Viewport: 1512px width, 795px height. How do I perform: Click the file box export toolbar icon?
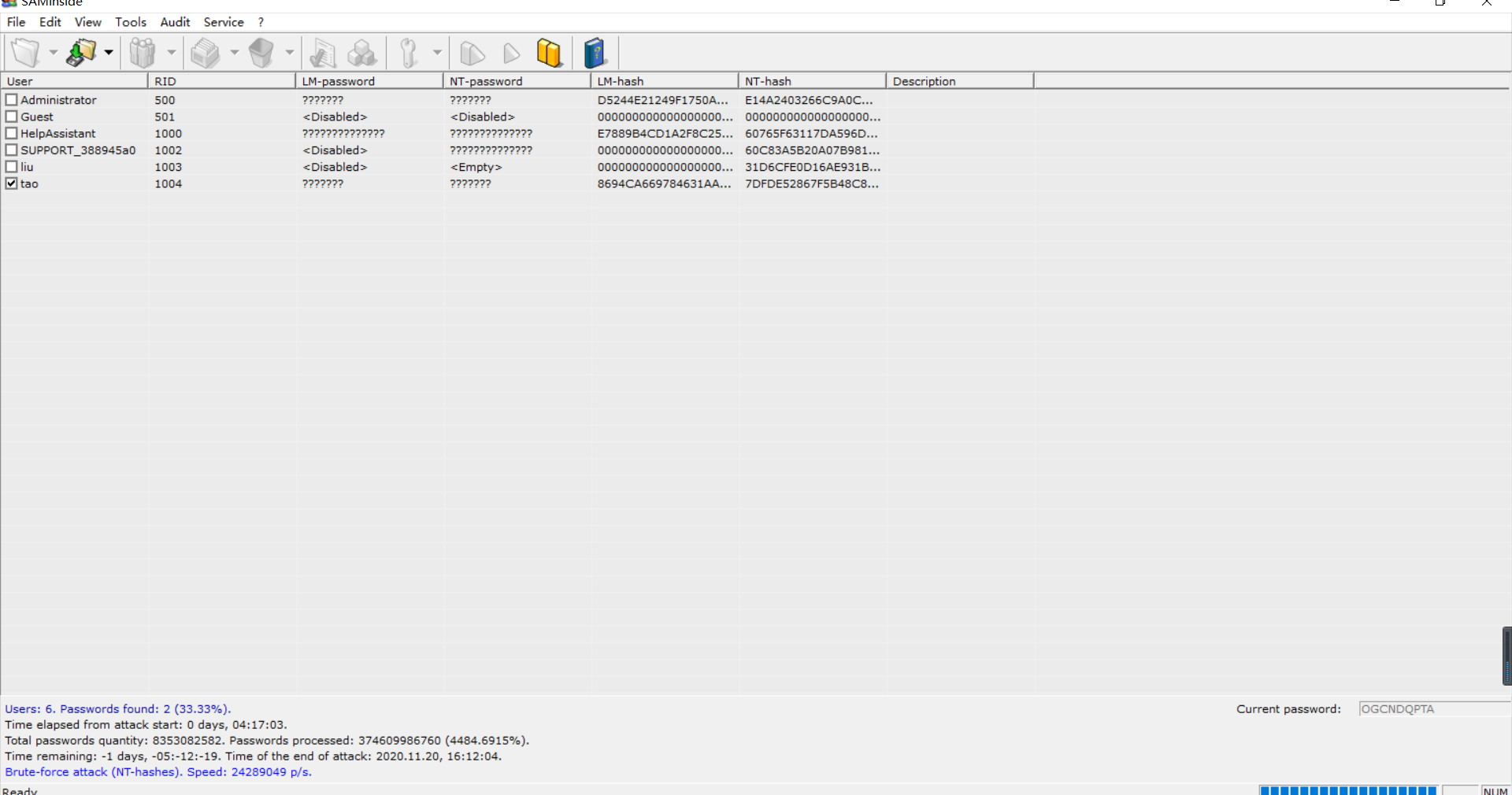tap(206, 53)
